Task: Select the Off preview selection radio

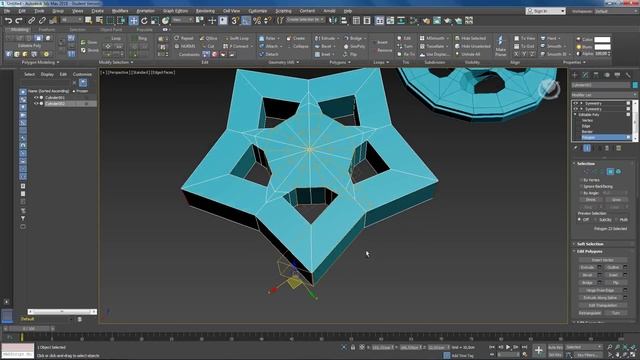Action: coord(580,220)
